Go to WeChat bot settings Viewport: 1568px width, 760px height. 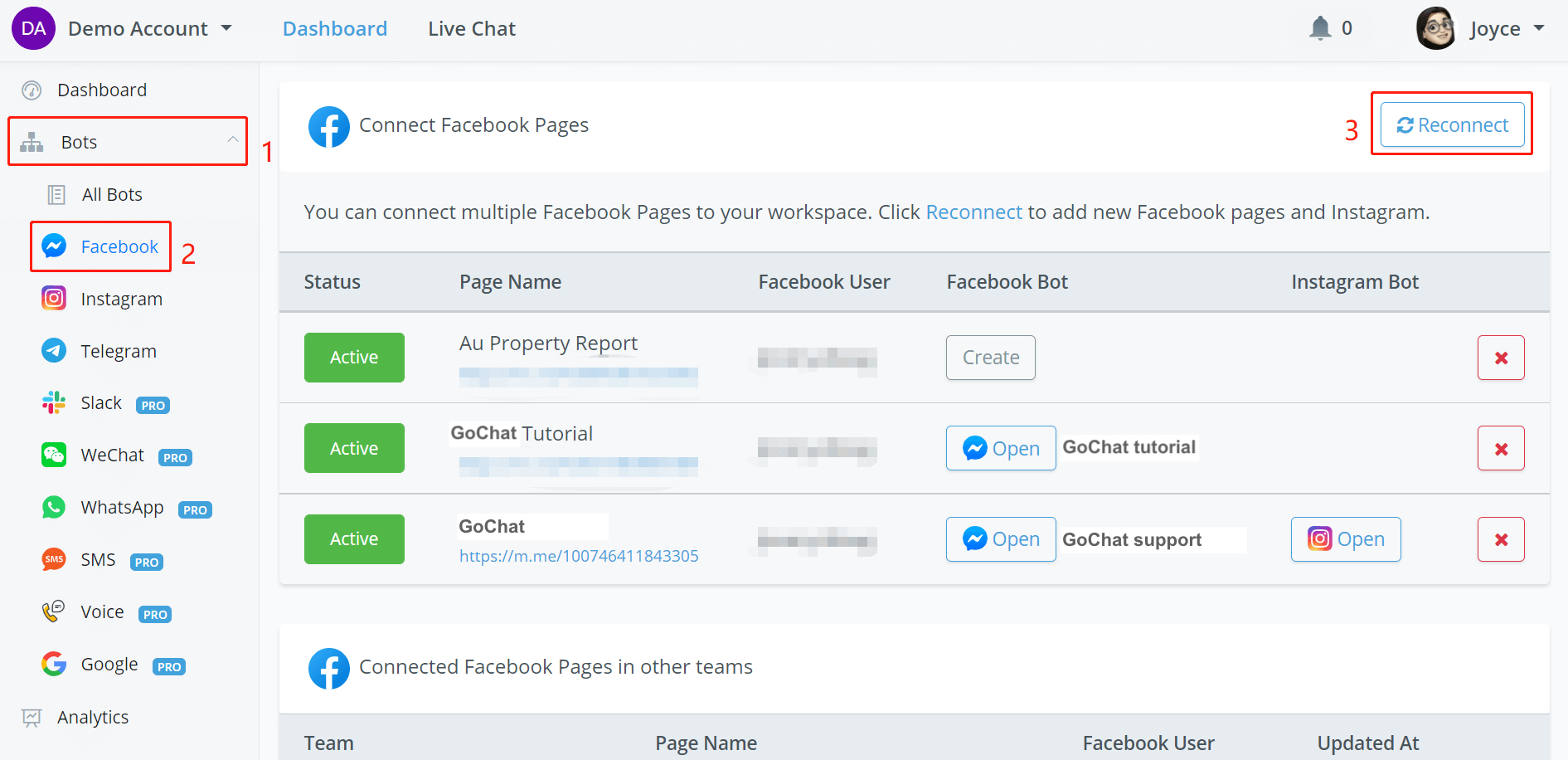coord(112,456)
